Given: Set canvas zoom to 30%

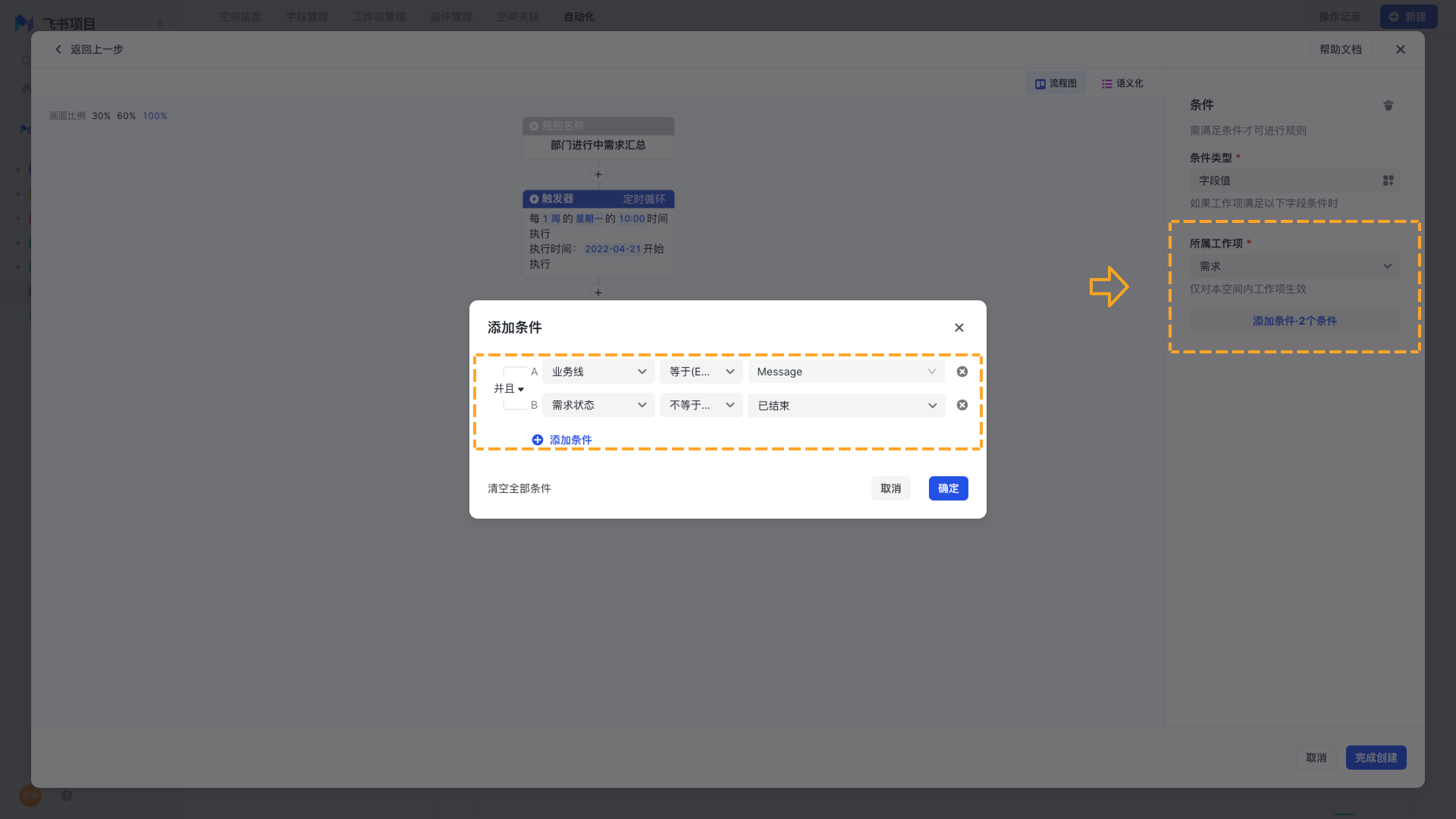Looking at the screenshot, I should coord(101,116).
